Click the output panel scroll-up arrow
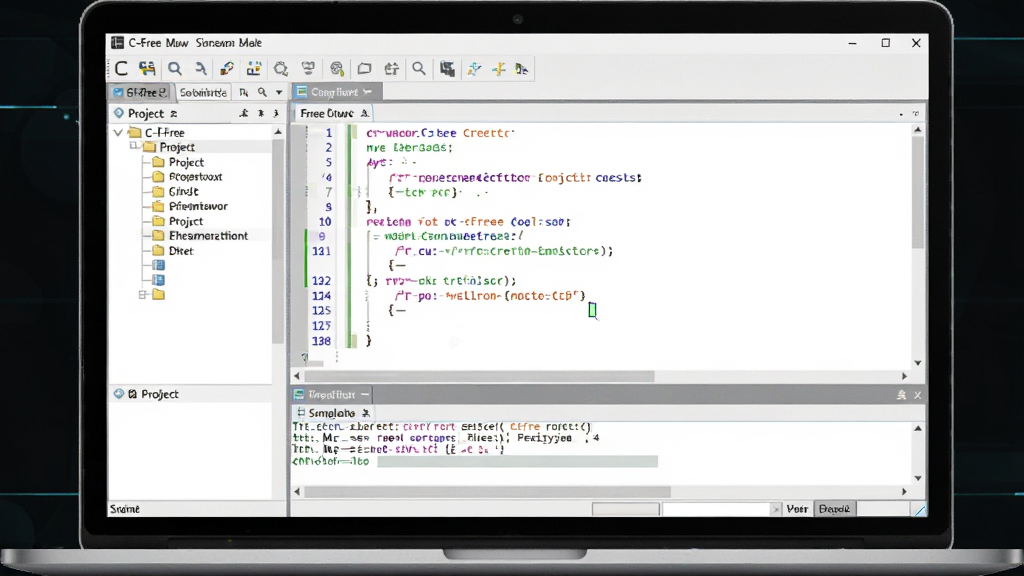Image resolution: width=1024 pixels, height=576 pixels. pos(918,428)
